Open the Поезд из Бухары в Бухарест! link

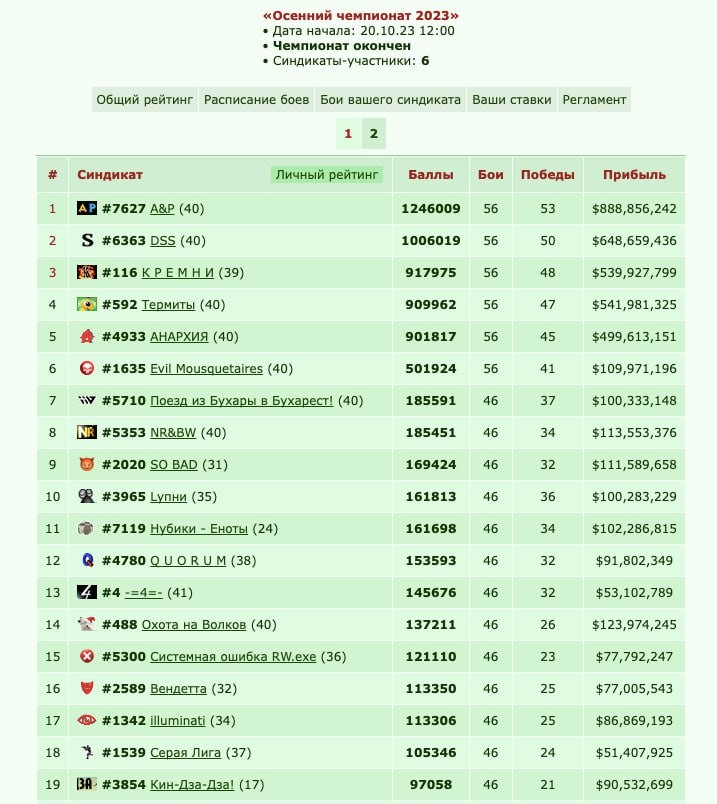tap(242, 400)
